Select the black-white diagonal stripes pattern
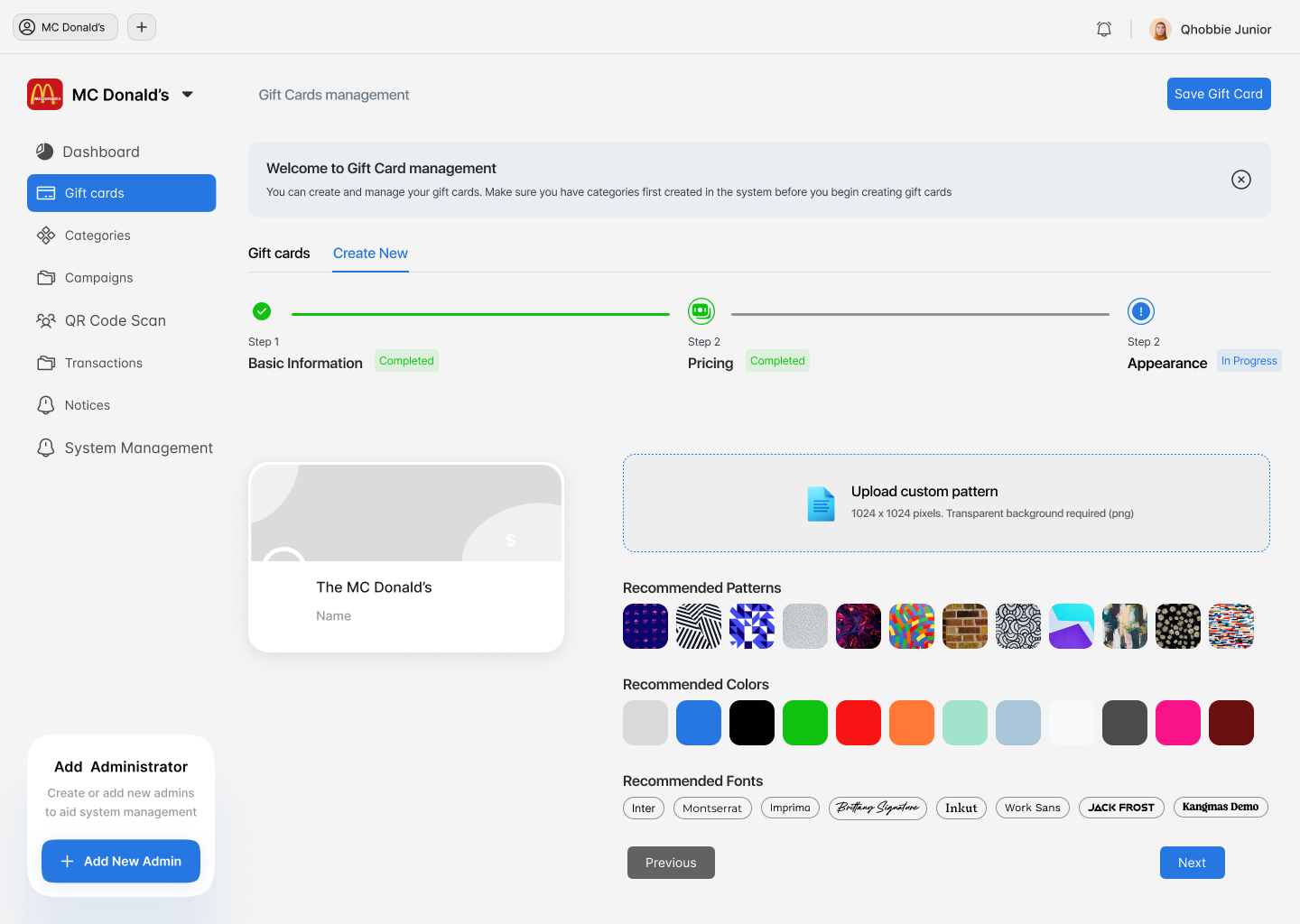1300x924 pixels. pyautogui.click(x=699, y=626)
